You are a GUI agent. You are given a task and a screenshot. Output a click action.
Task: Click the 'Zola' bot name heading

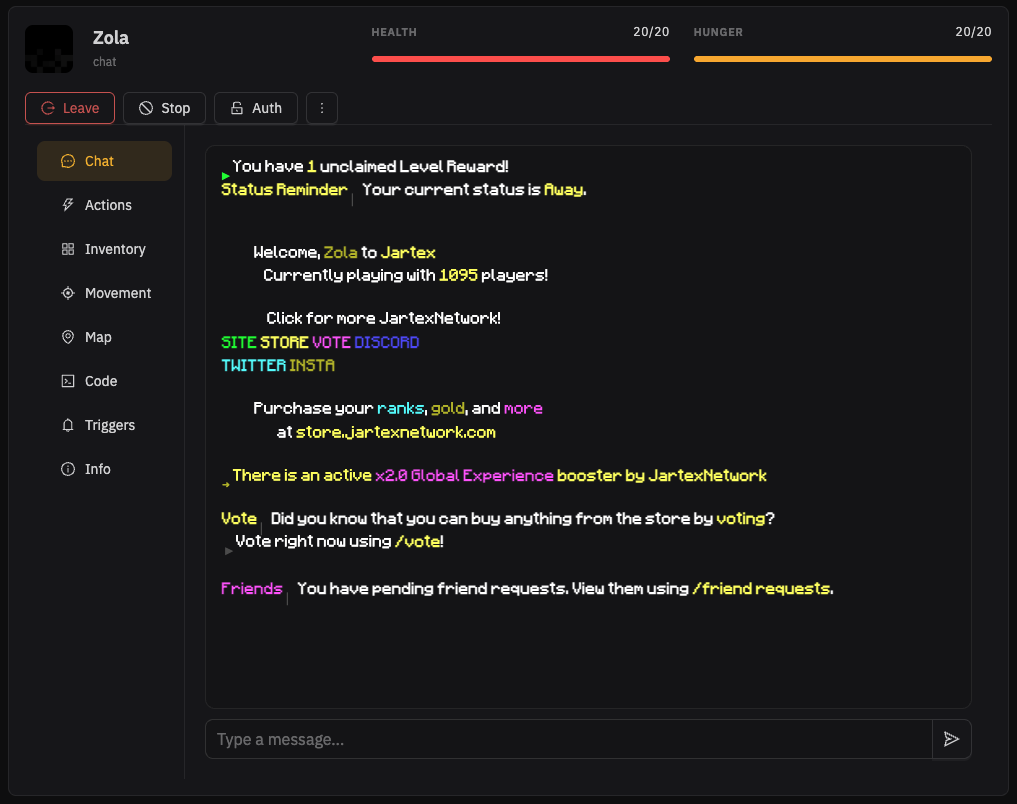pyautogui.click(x=111, y=38)
